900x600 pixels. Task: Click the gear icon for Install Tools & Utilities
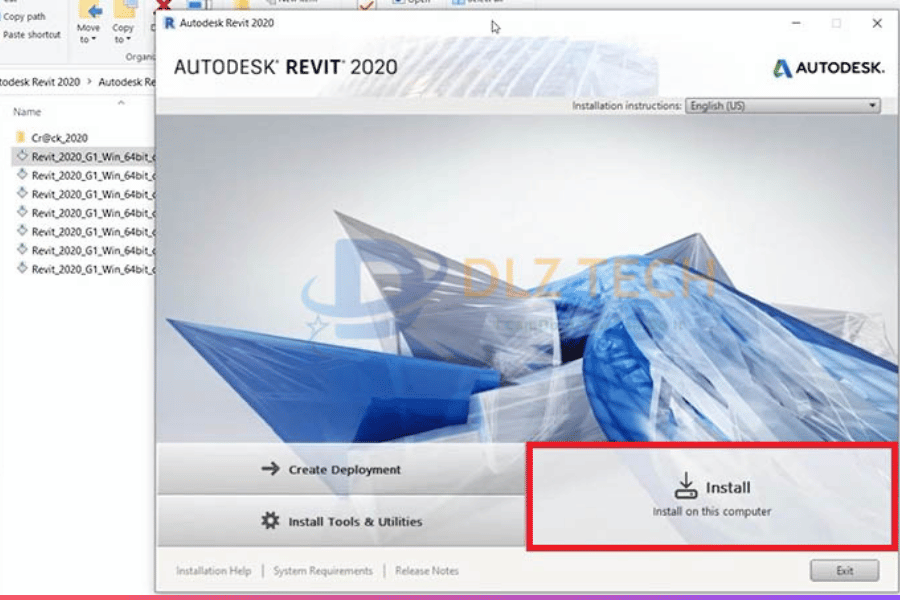270,521
